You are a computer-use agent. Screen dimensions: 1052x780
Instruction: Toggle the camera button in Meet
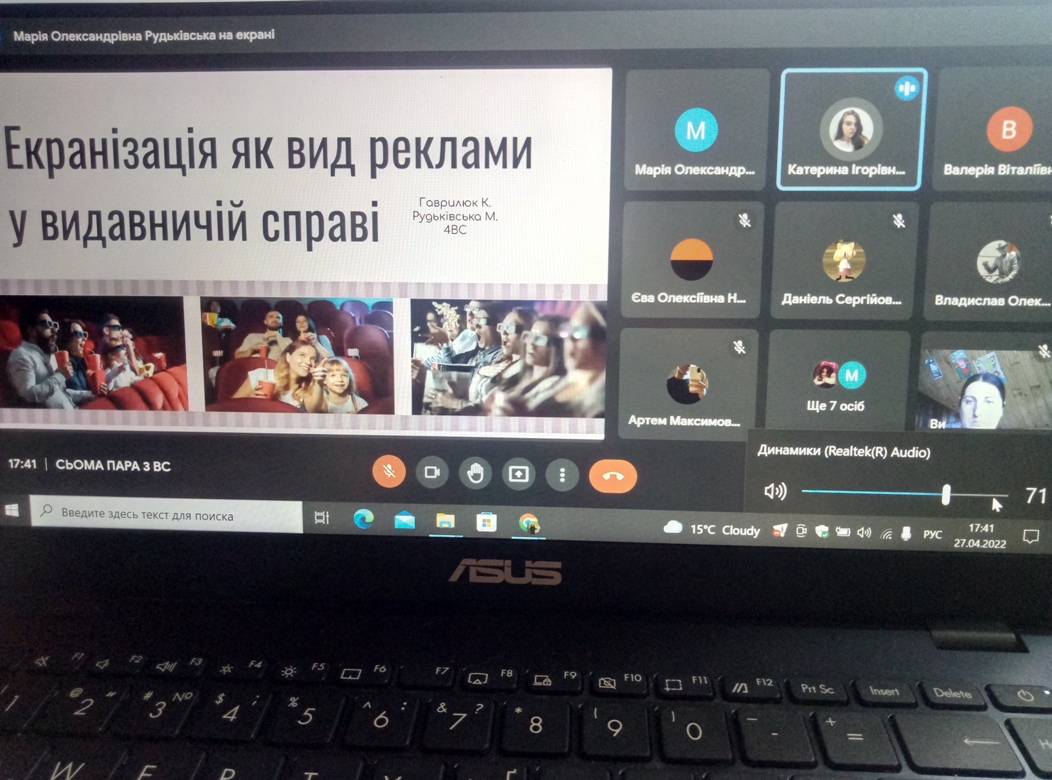432,473
